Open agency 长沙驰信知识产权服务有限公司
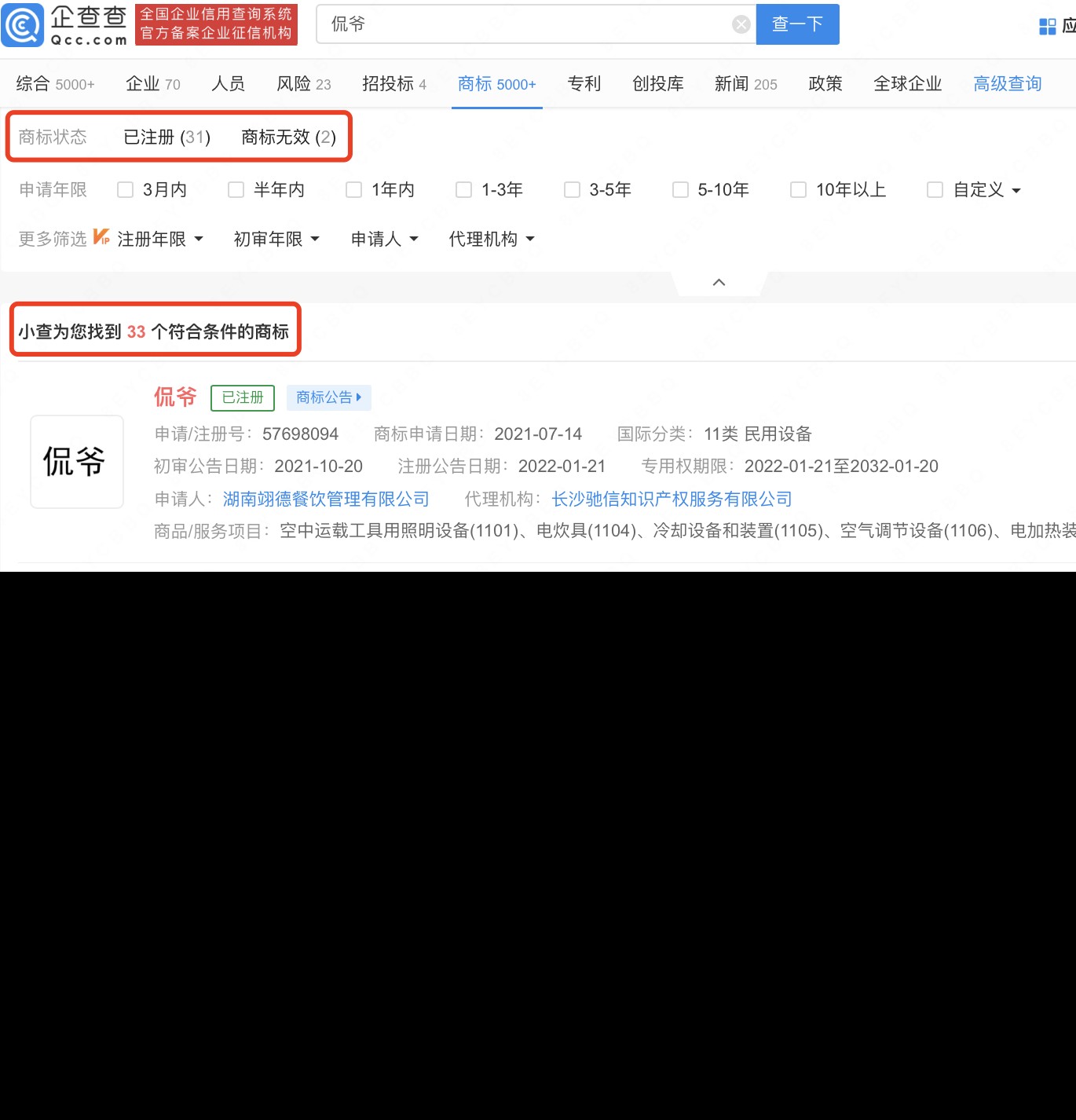The height and width of the screenshot is (1120, 1076). pos(672,499)
